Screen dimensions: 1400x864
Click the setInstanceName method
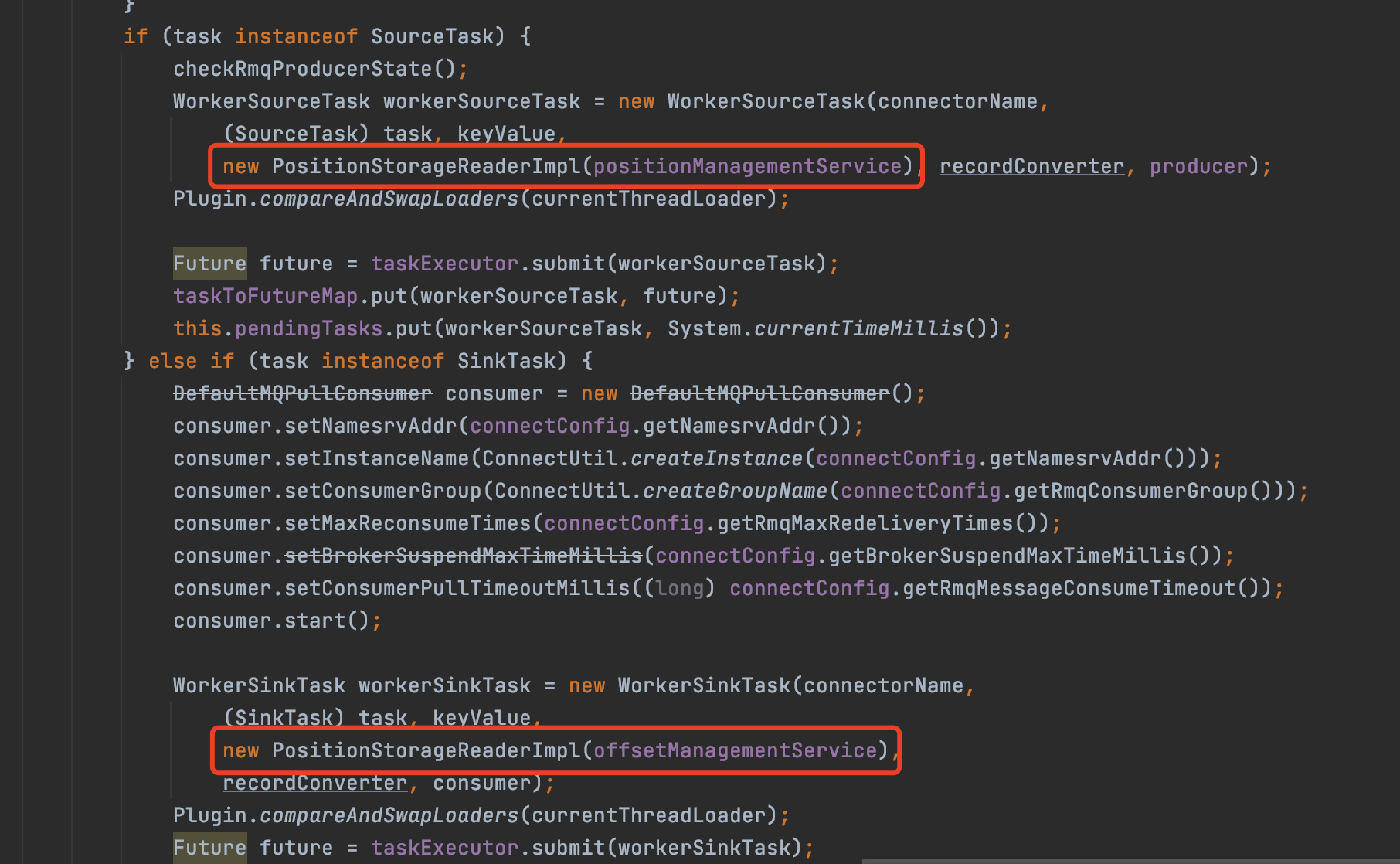(x=376, y=458)
